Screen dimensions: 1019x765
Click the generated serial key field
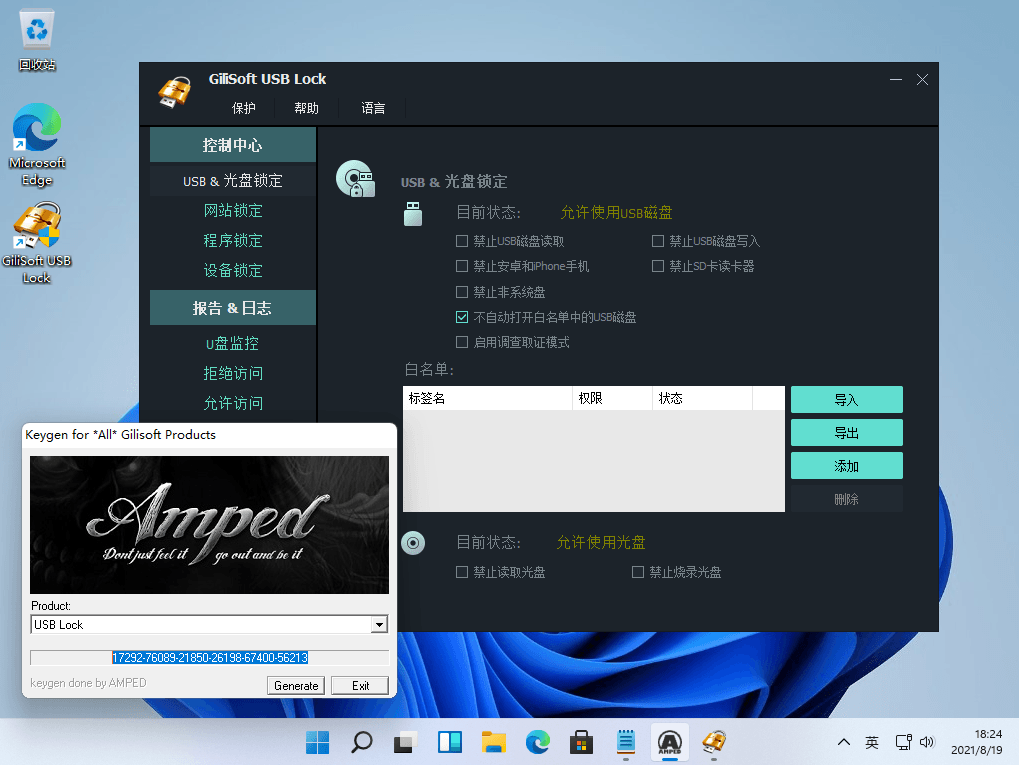point(209,658)
